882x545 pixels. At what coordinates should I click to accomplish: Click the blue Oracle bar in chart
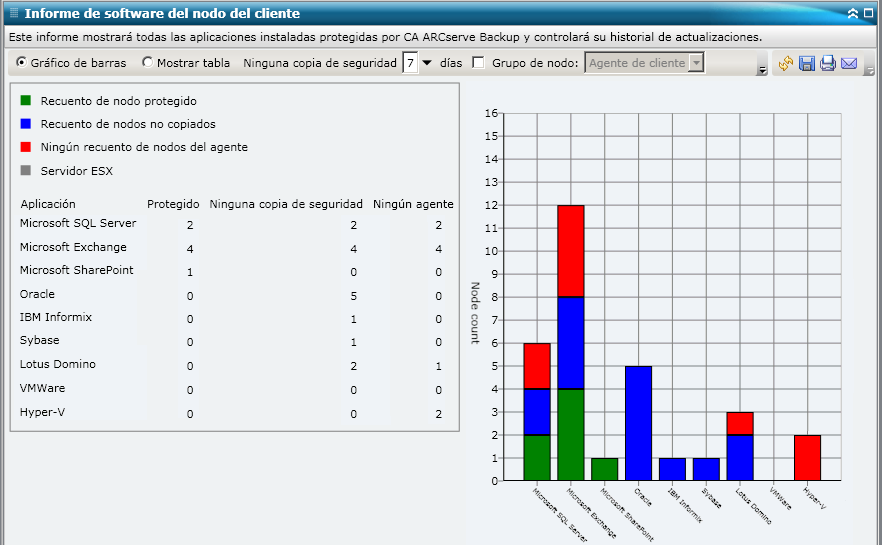click(638, 424)
